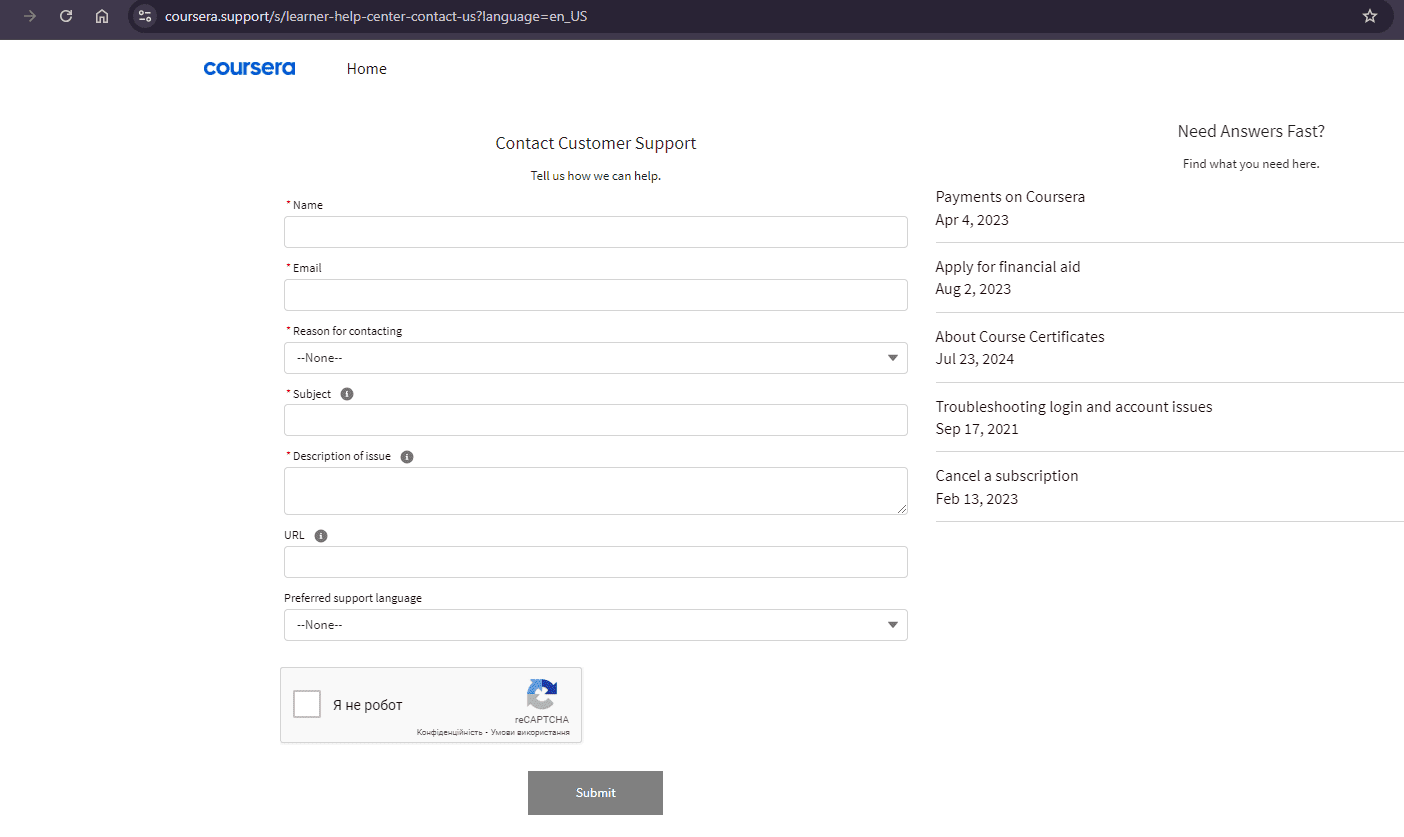Focus the Subject input field
Screen dimensions: 1404x837
coord(596,420)
